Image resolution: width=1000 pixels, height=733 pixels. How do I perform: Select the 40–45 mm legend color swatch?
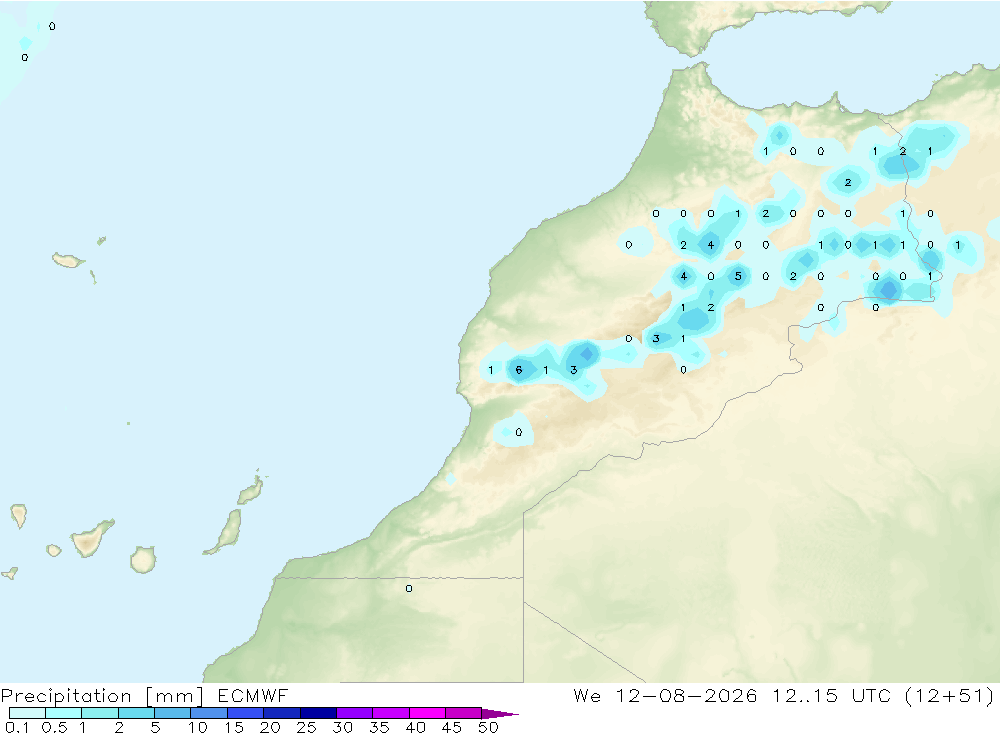427,713
